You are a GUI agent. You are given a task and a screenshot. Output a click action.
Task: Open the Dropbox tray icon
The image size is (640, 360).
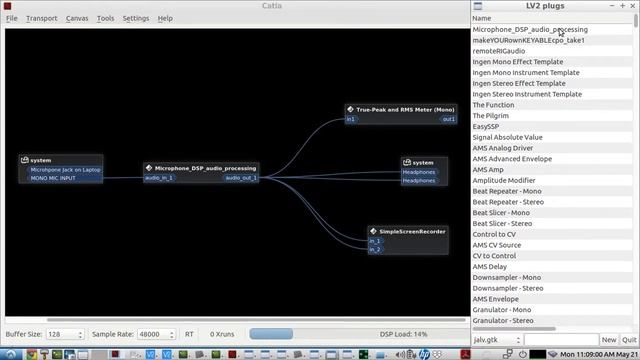437,354
